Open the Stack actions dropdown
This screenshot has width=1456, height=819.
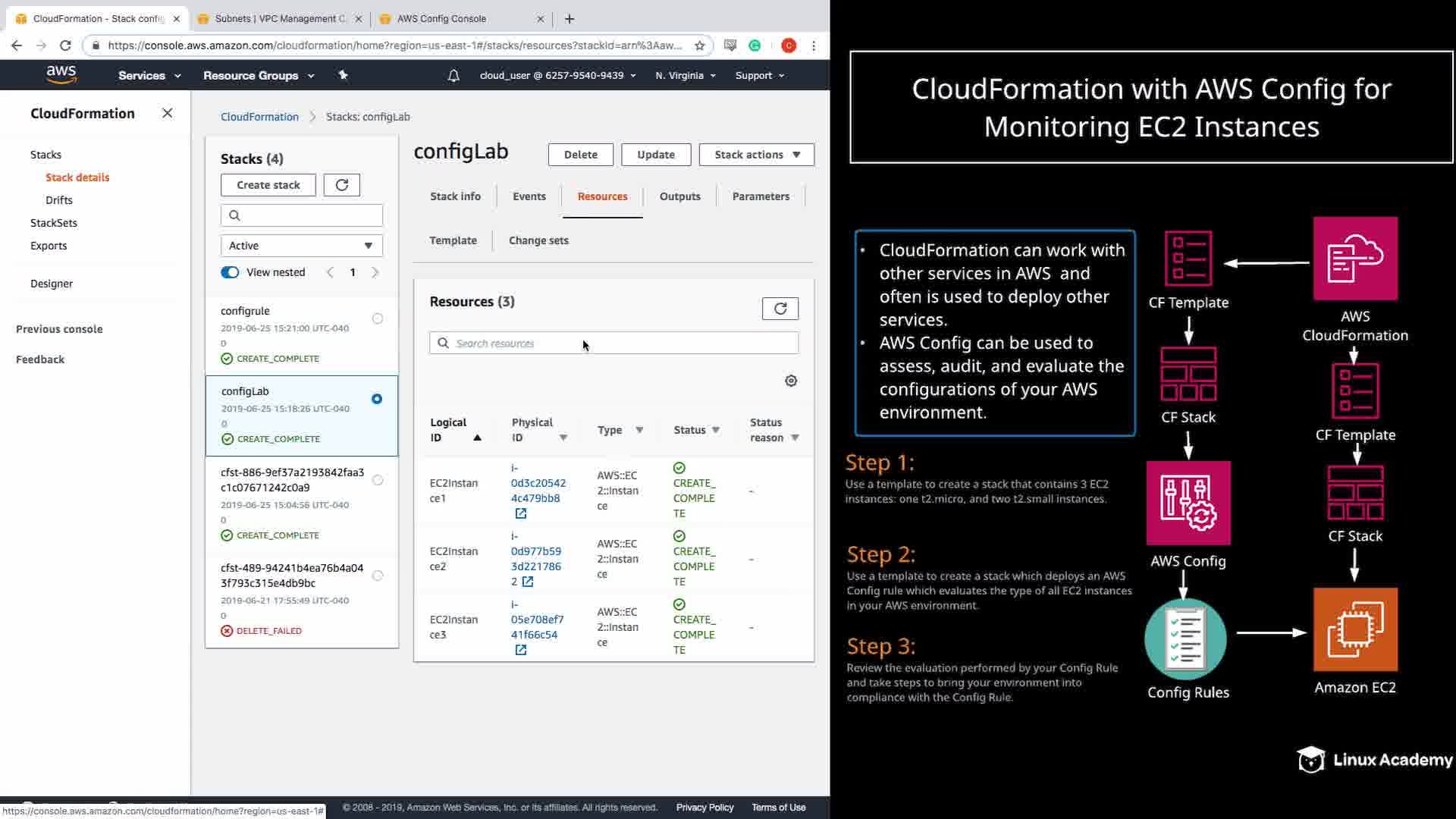pyautogui.click(x=756, y=155)
